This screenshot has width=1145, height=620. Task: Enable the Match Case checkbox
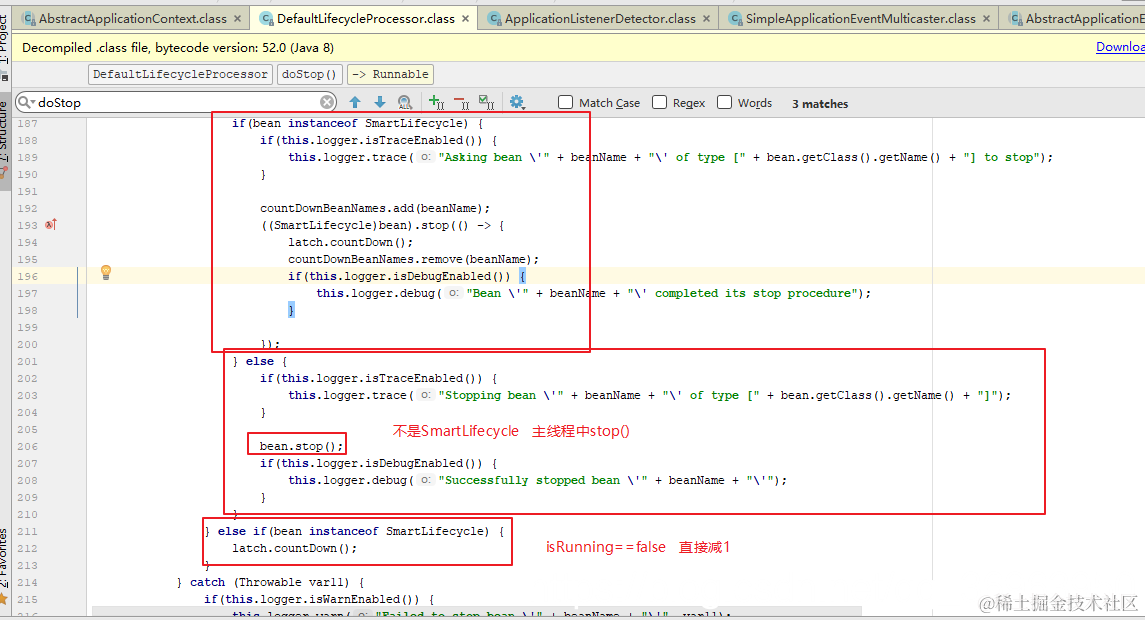[565, 102]
